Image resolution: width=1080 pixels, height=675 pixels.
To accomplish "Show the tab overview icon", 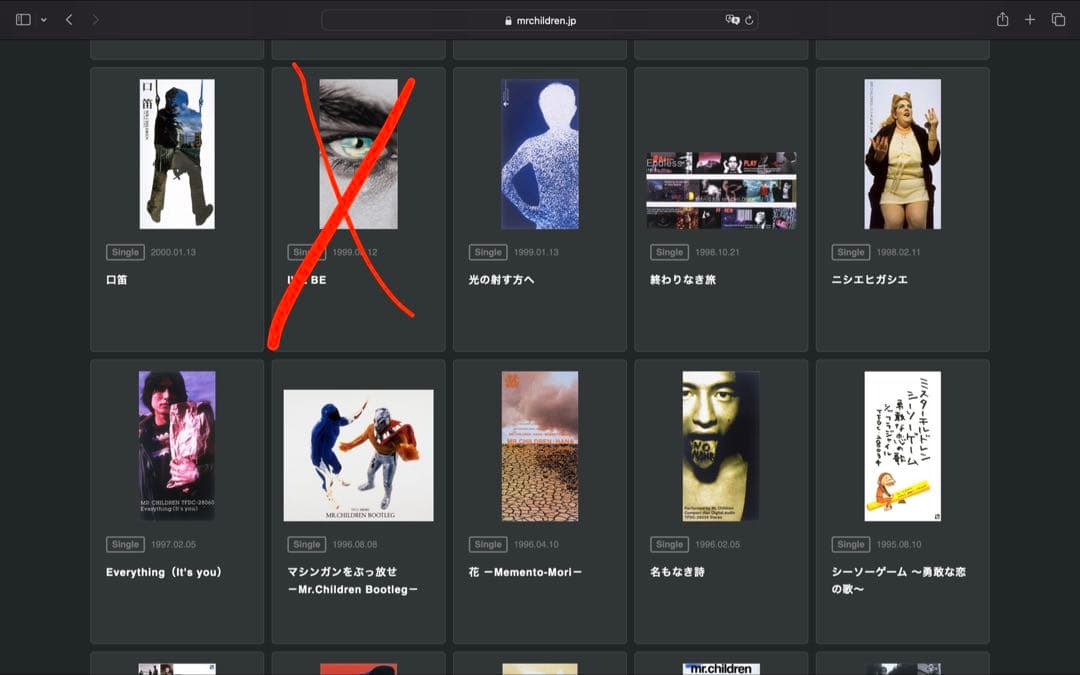I will (1058, 20).
